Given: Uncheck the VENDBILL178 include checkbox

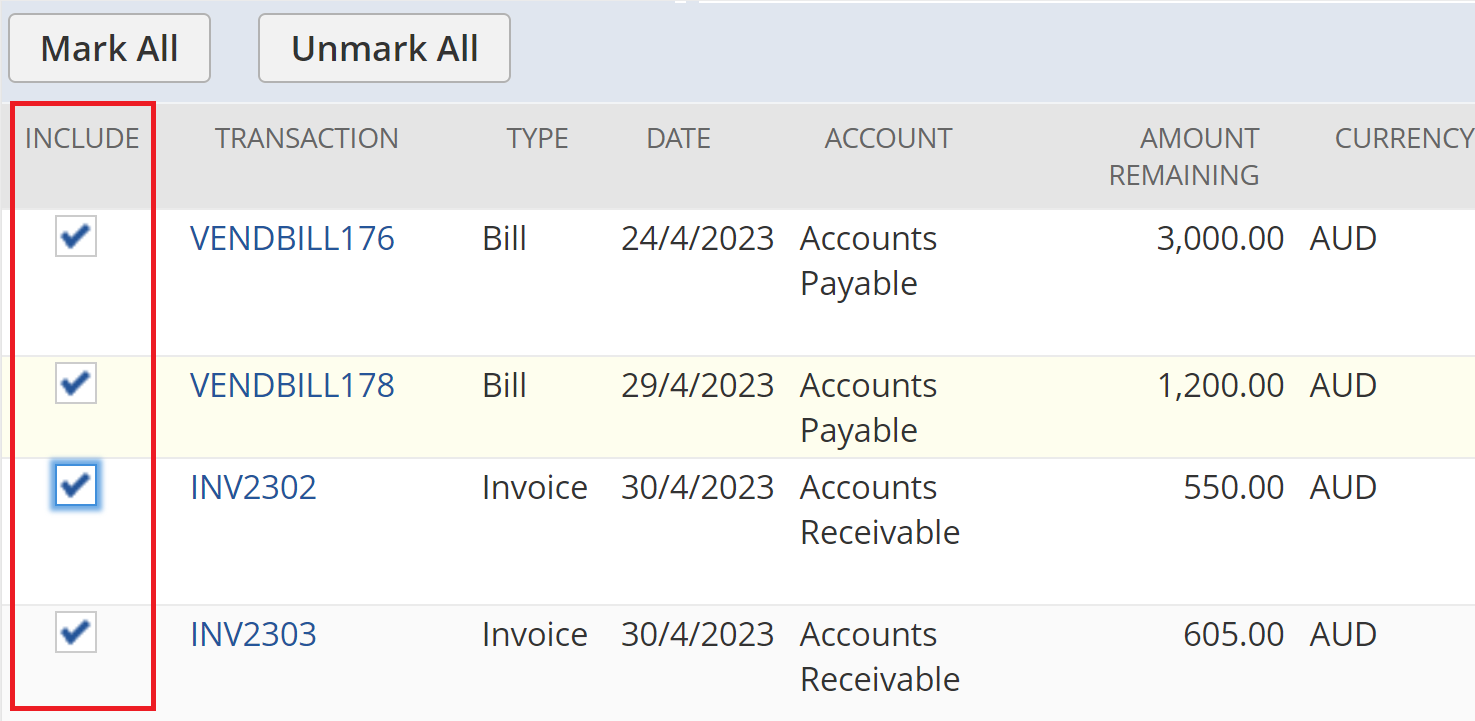Looking at the screenshot, I should pyautogui.click(x=76, y=384).
